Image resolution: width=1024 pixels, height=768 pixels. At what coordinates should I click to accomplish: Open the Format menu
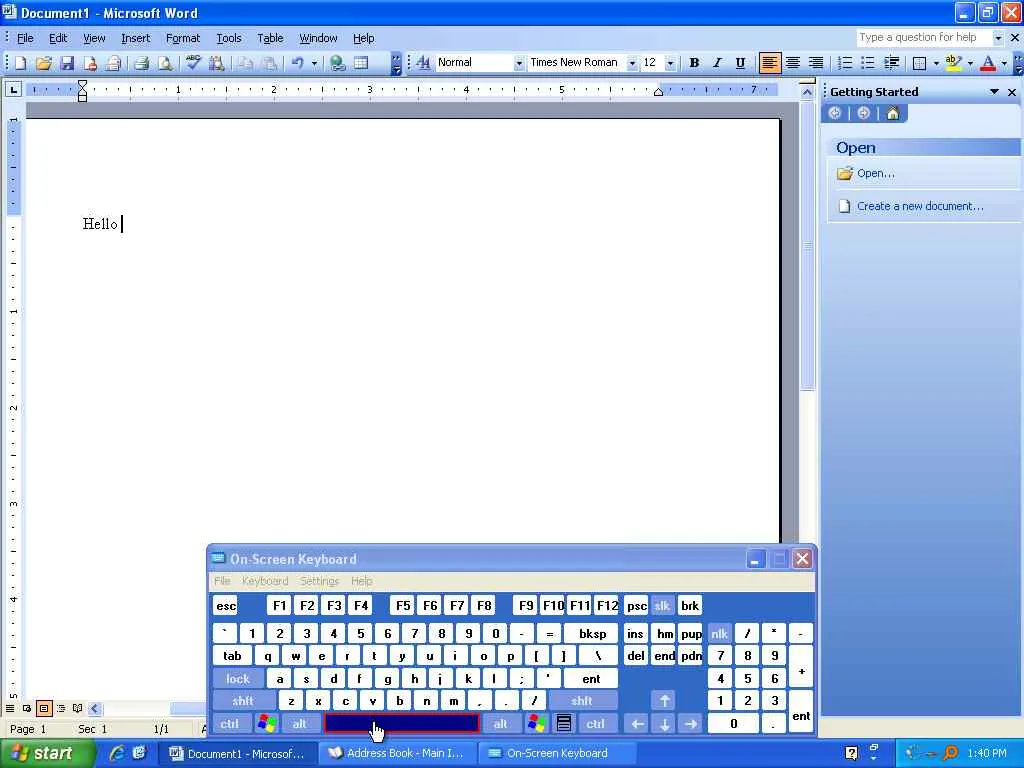[x=183, y=39]
